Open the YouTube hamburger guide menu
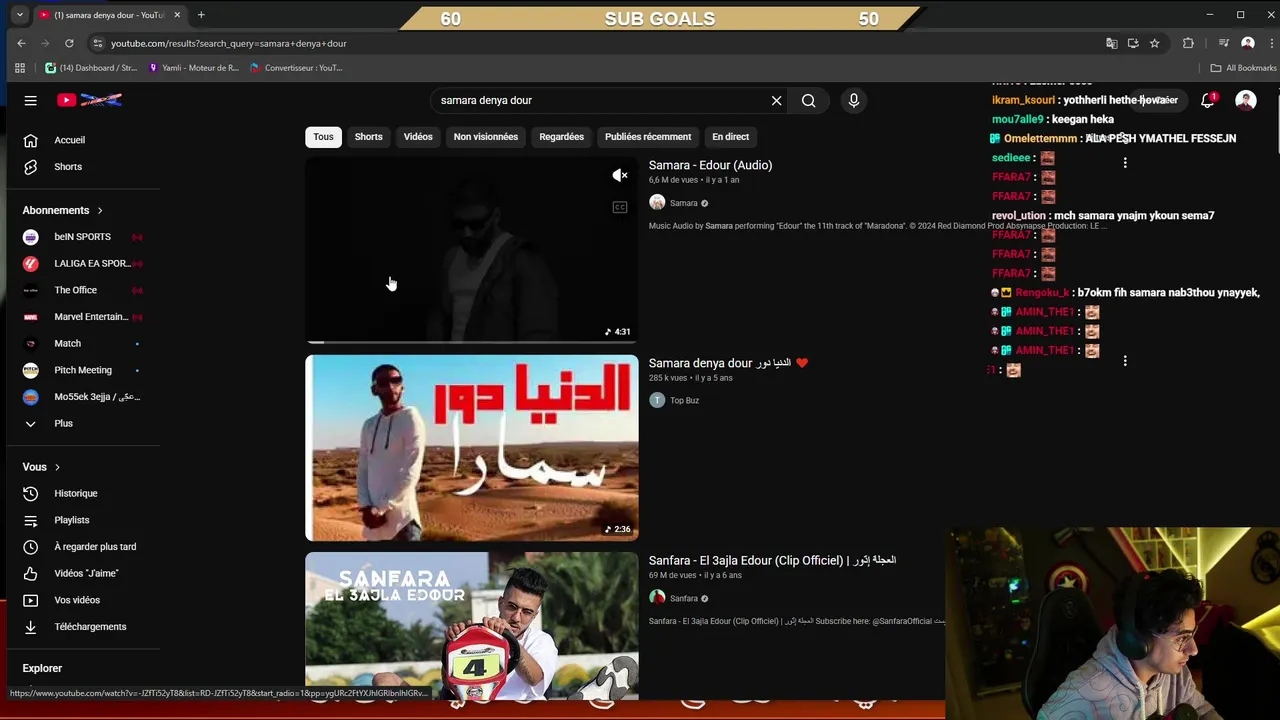 click(x=30, y=100)
